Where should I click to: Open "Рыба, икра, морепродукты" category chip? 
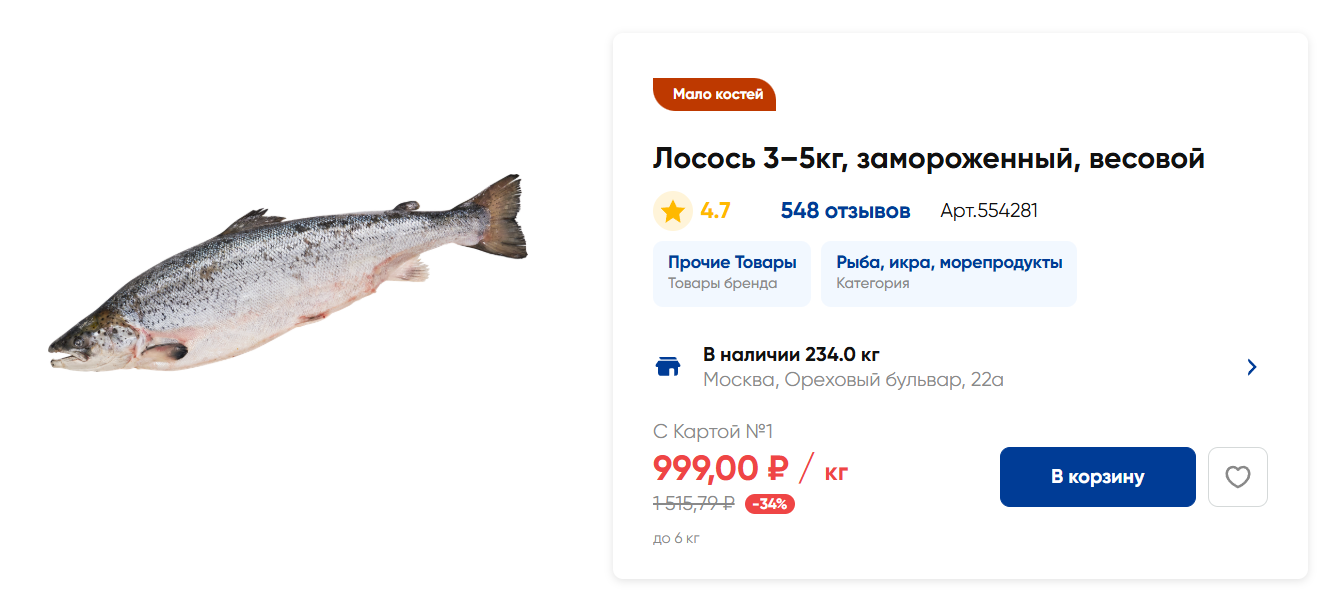tap(948, 273)
